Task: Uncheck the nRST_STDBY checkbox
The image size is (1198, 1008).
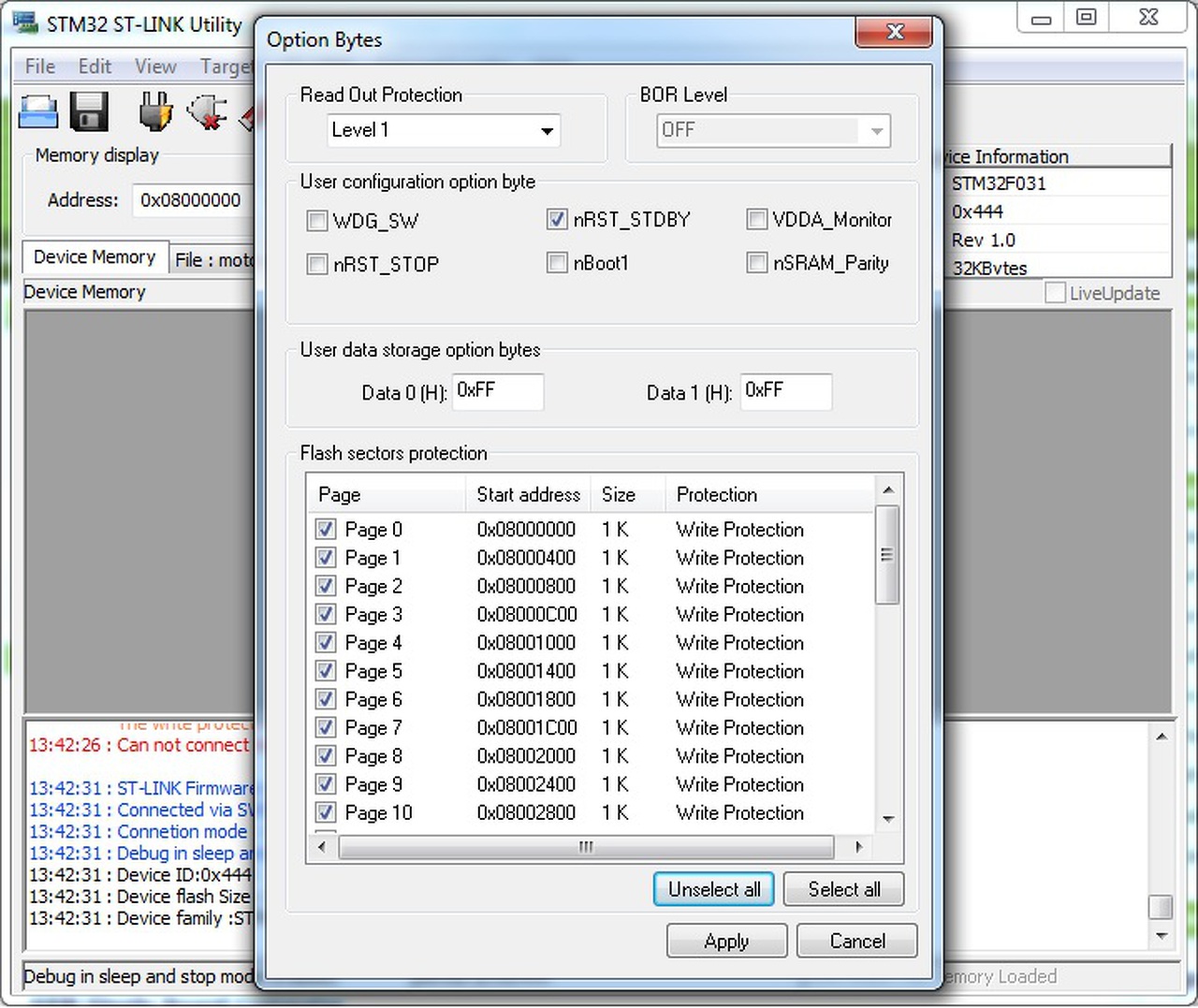Action: point(557,220)
